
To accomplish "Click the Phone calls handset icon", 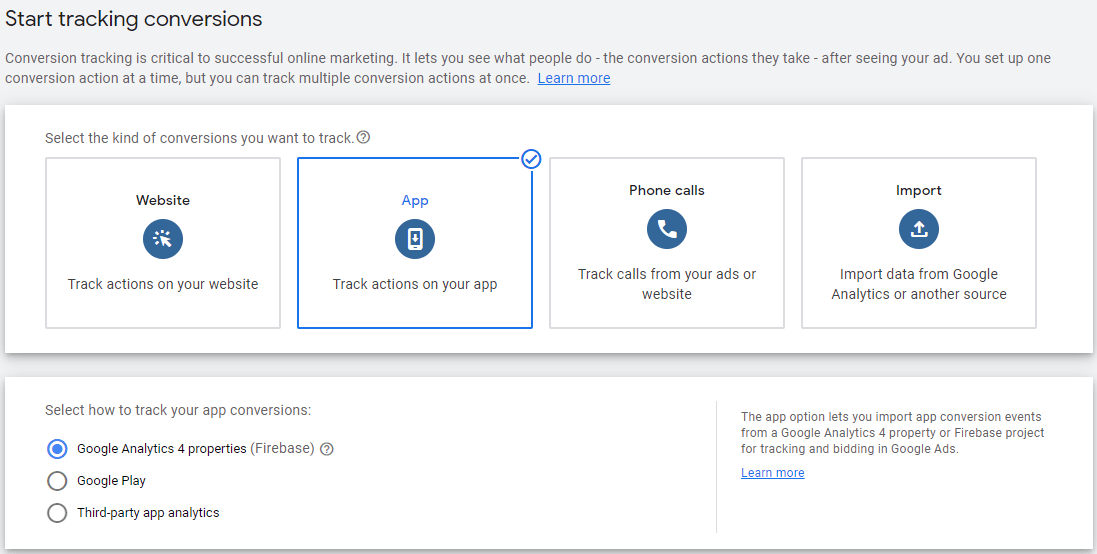I will click(667, 229).
